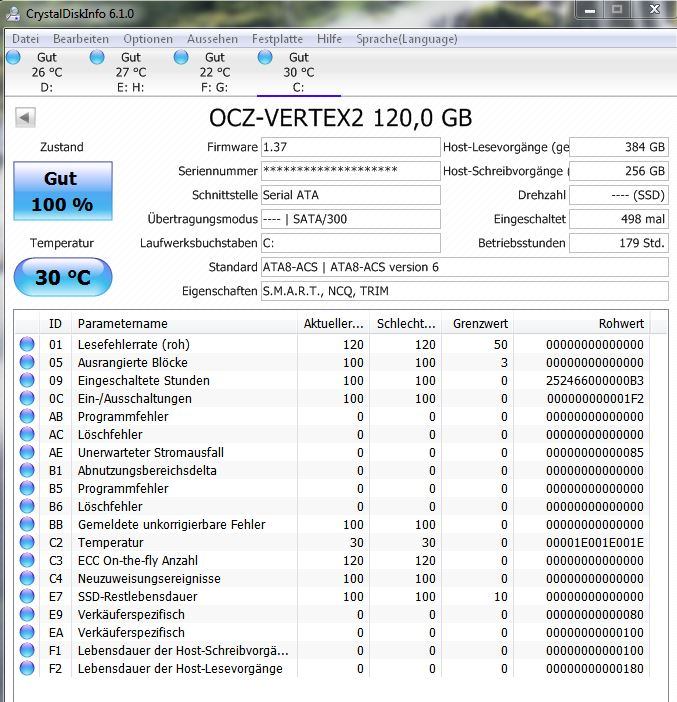Click the Rohwert column header

[582, 323]
